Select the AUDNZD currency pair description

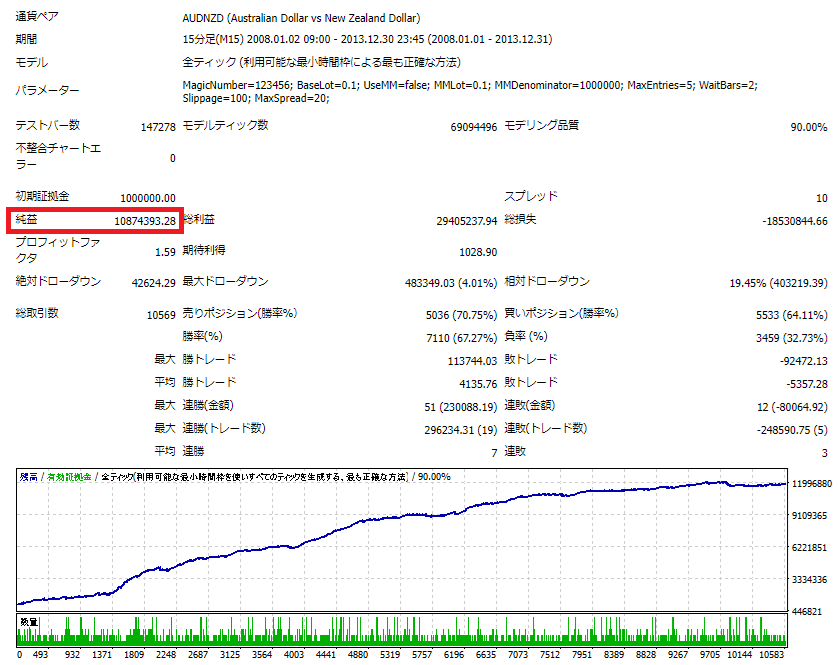[301, 18]
